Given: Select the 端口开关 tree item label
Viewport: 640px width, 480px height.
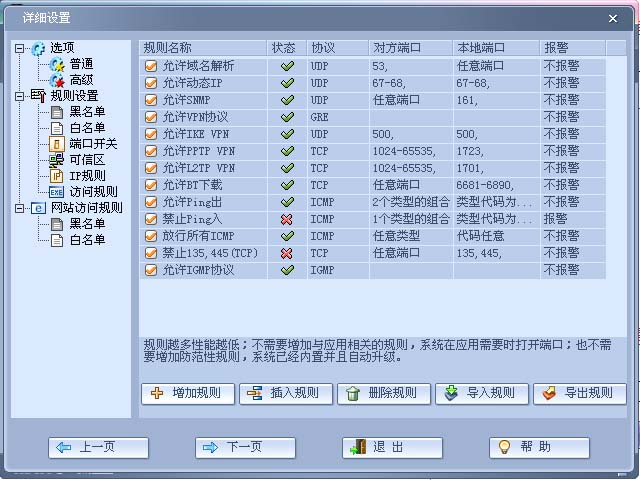Looking at the screenshot, I should click(93, 144).
